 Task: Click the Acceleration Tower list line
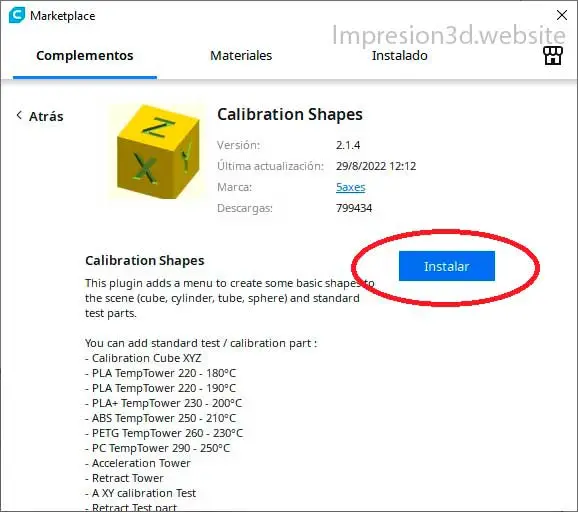[x=138, y=463]
